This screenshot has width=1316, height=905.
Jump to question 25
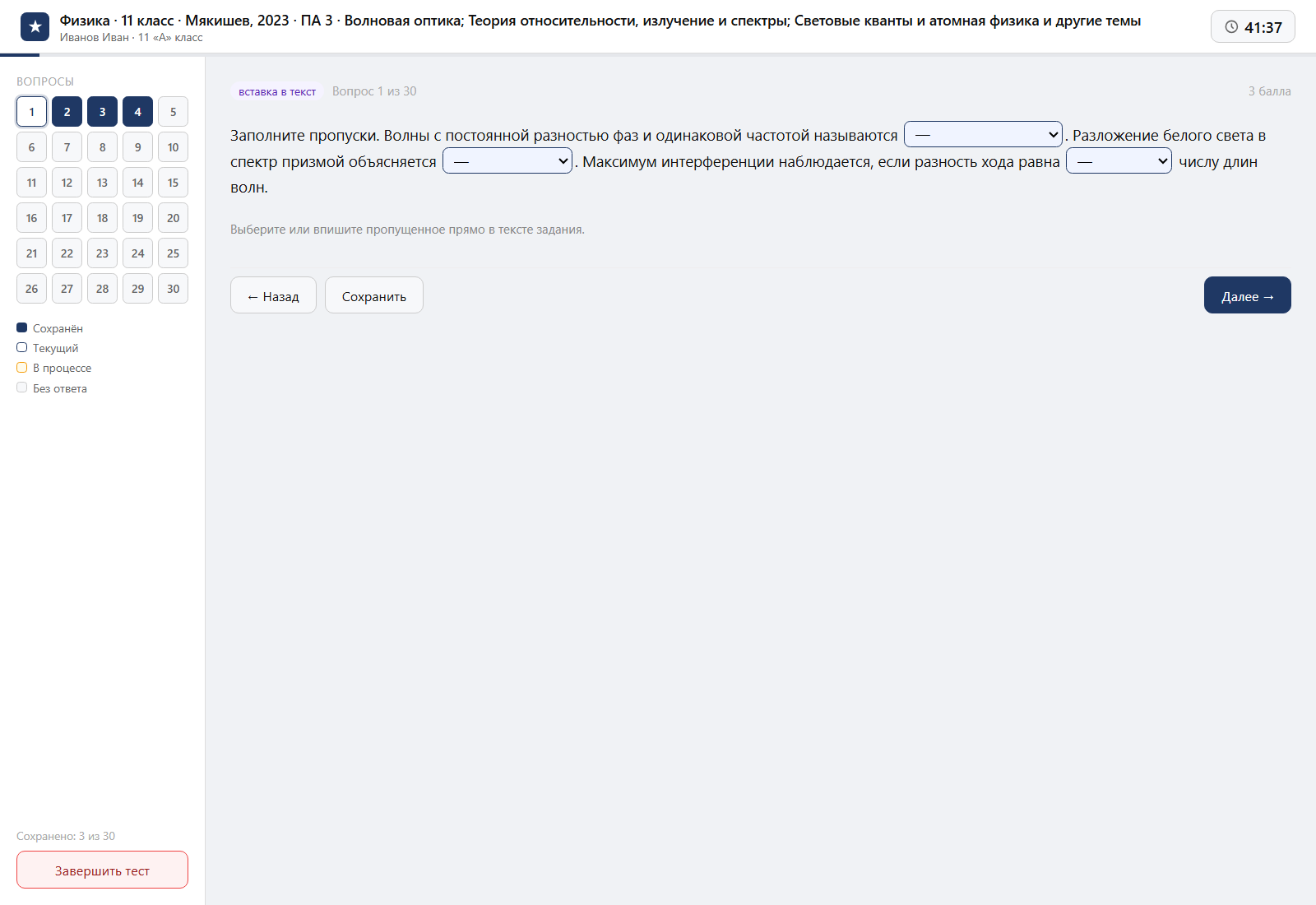coord(173,253)
